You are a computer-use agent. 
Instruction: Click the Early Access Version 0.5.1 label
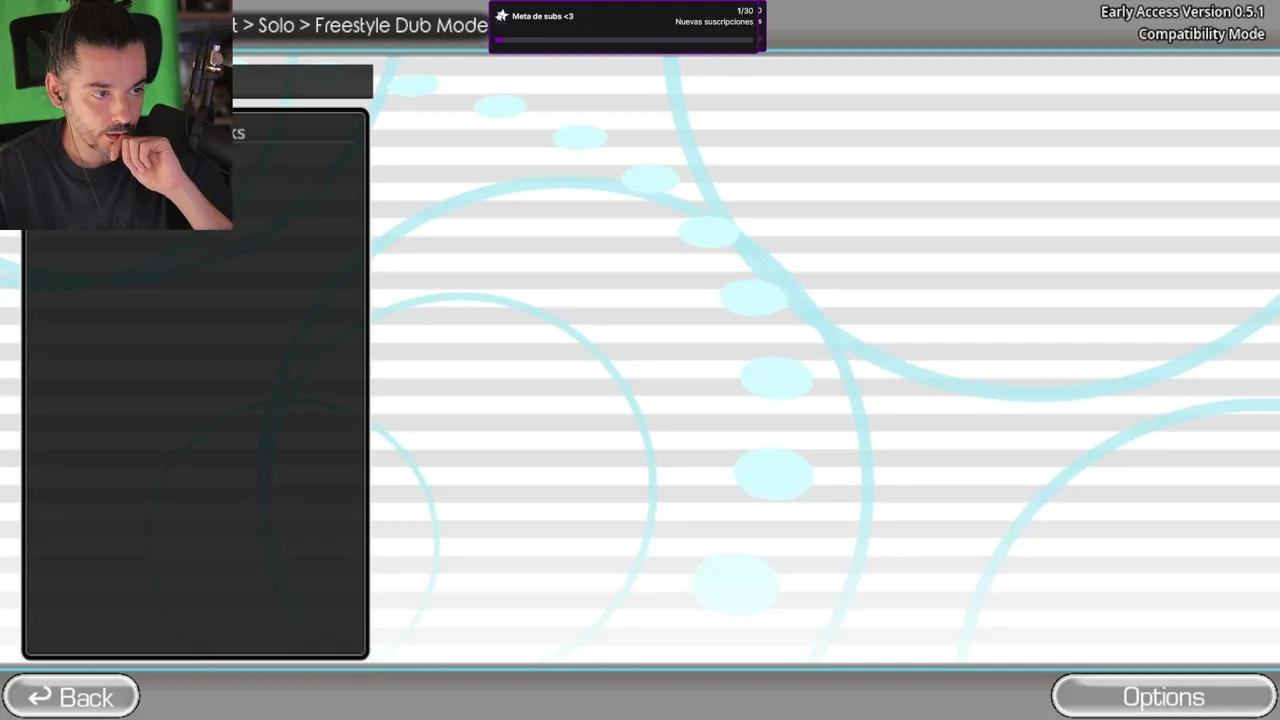pos(1182,12)
